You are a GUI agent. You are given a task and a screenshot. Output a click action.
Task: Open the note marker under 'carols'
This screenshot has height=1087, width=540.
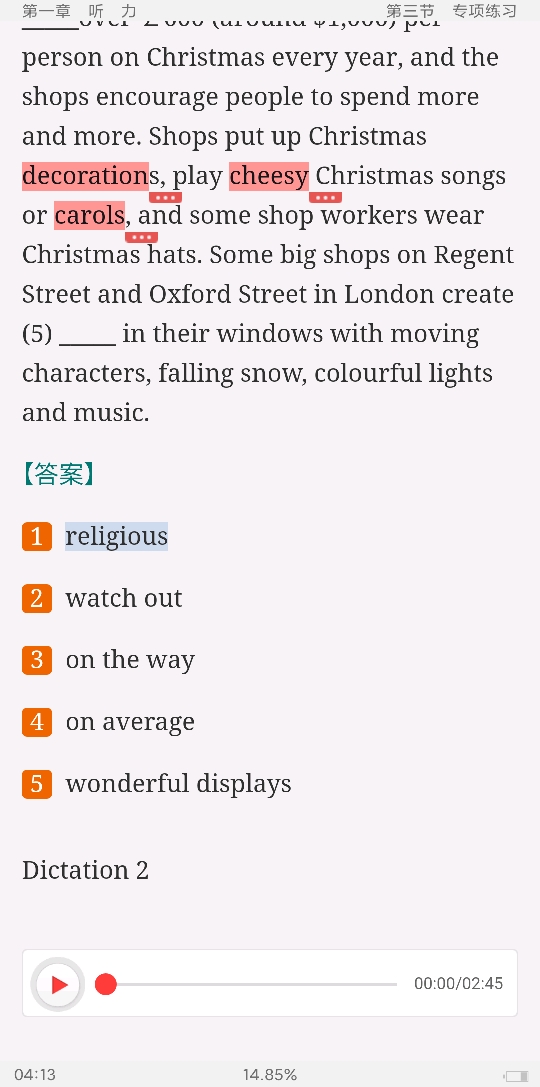141,237
